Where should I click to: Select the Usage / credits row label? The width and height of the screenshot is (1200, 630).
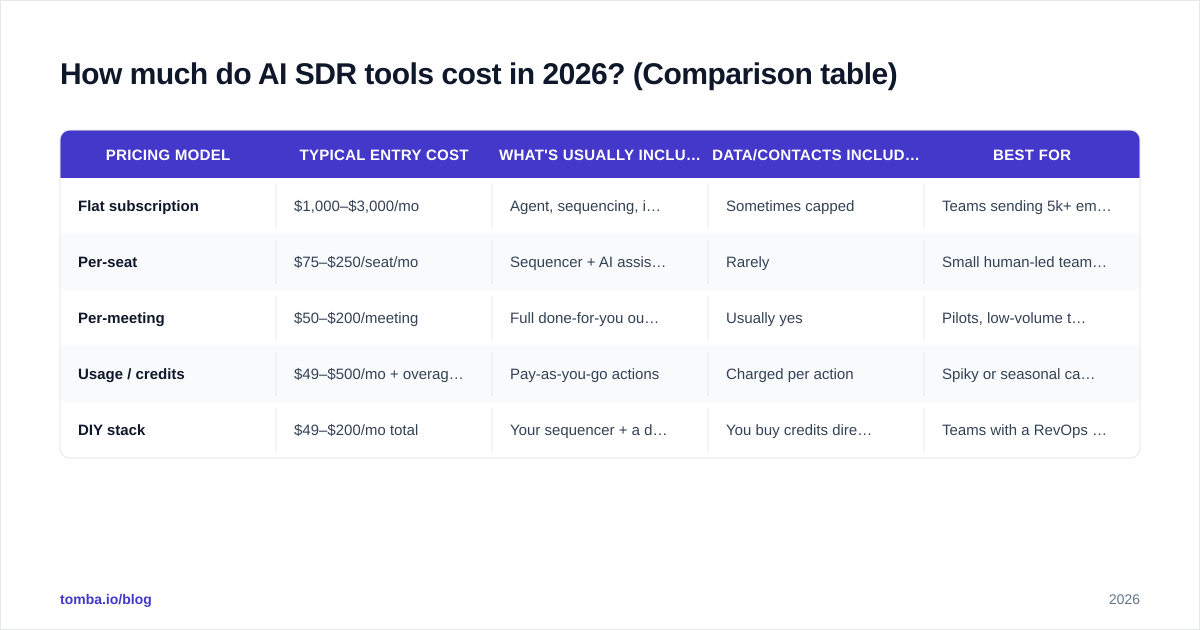coord(131,374)
